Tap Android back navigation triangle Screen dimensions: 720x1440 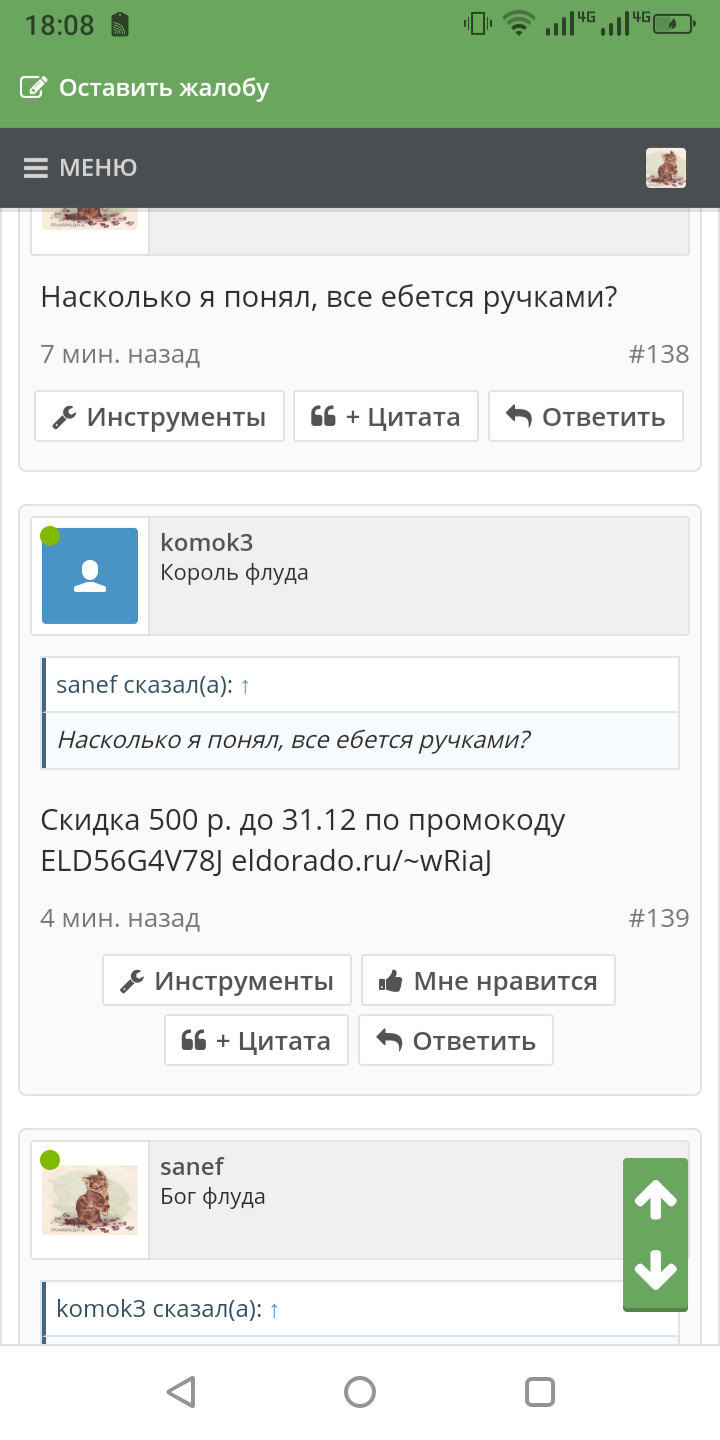coord(180,1392)
